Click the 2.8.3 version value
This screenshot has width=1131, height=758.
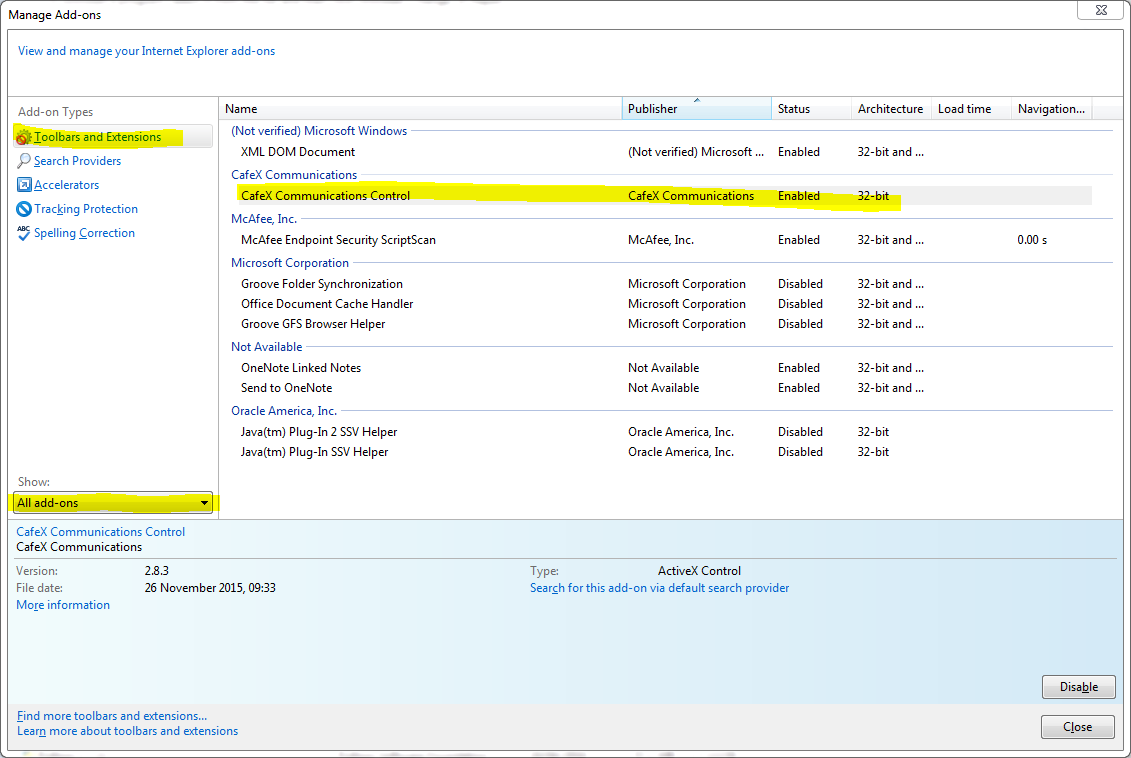pyautogui.click(x=157, y=570)
